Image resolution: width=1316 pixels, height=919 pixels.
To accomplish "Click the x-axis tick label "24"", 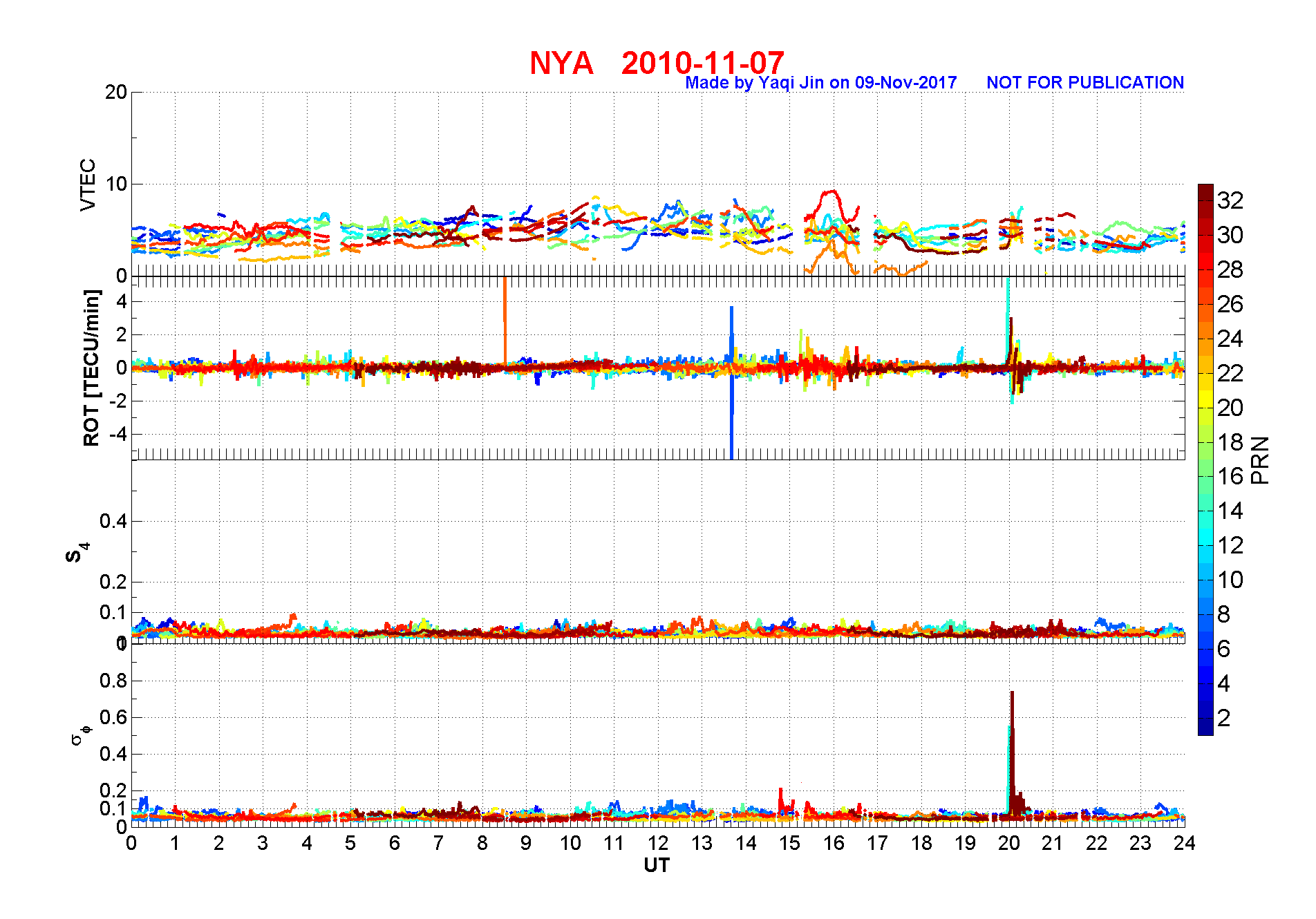I will pyautogui.click(x=1184, y=843).
